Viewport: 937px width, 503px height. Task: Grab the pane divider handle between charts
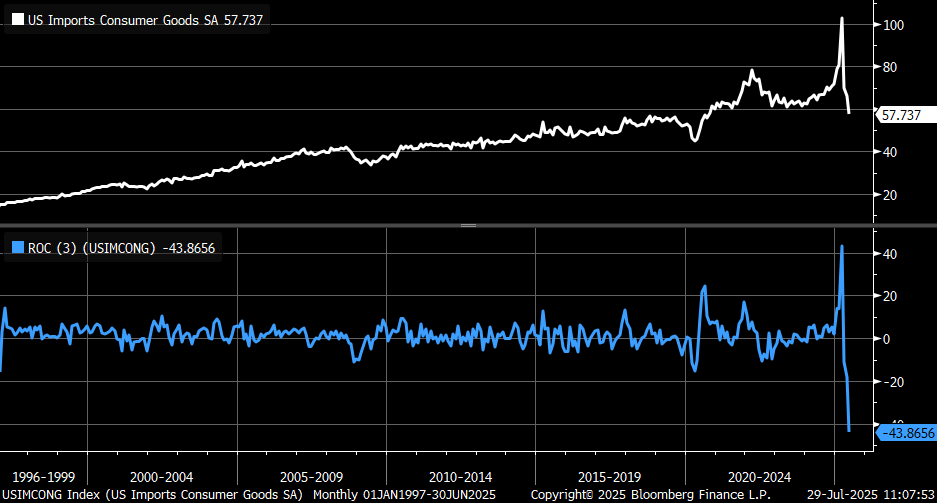coord(468,225)
